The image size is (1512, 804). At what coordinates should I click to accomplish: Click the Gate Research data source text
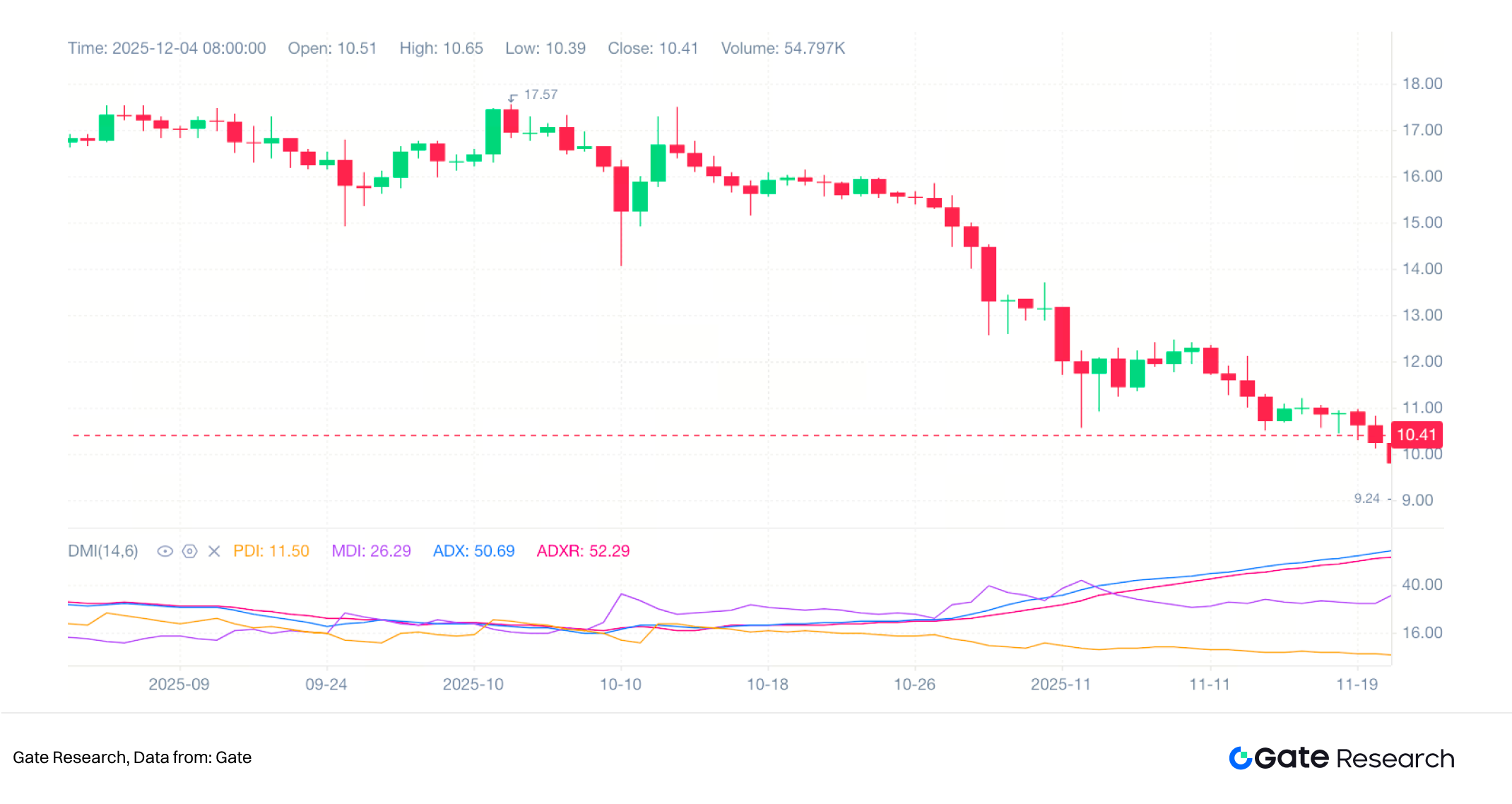coord(132,757)
